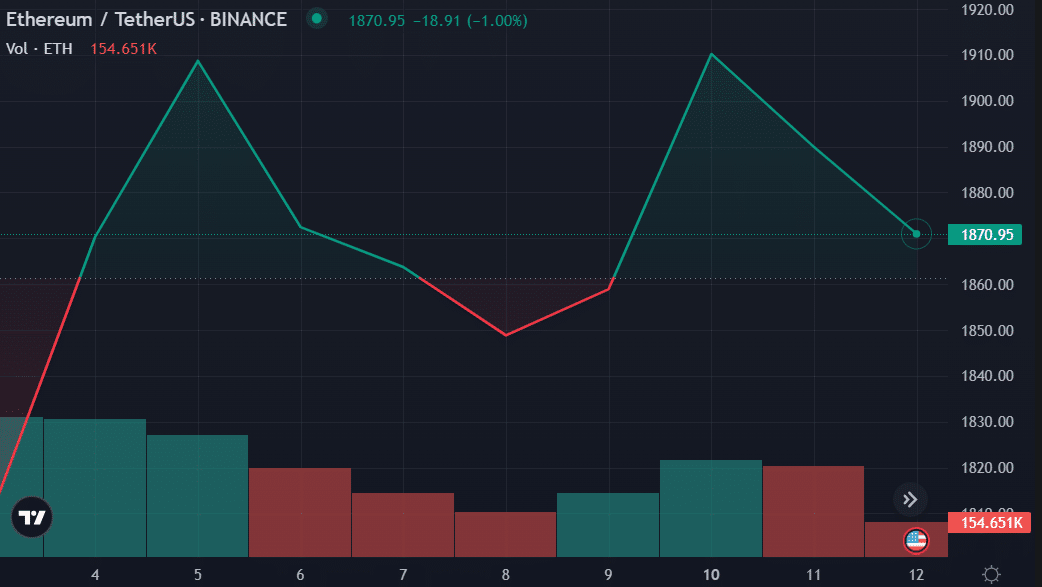Click the 1870.95 current price label

click(985, 235)
